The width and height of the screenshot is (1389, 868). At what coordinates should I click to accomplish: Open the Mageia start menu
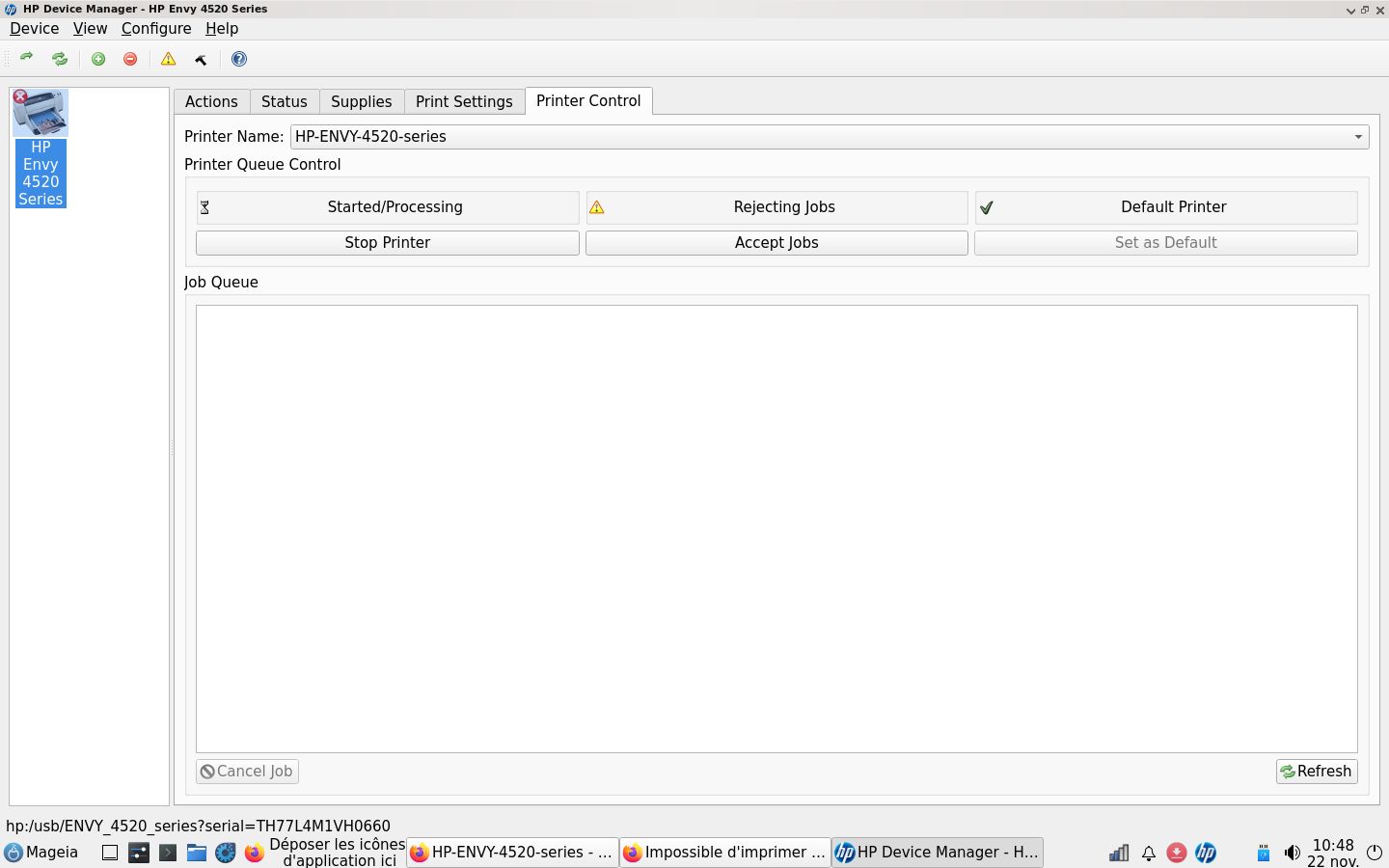pyautogui.click(x=41, y=853)
